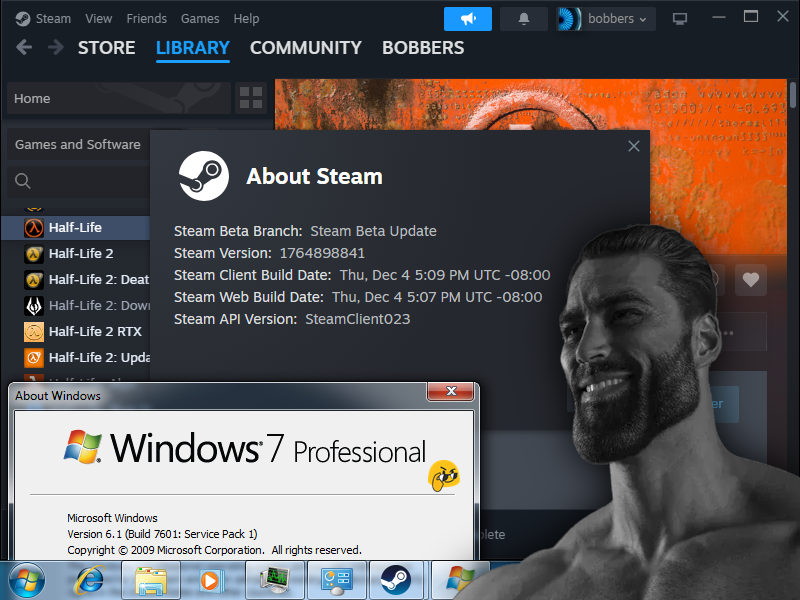Expand the Games and Software section

78,144
